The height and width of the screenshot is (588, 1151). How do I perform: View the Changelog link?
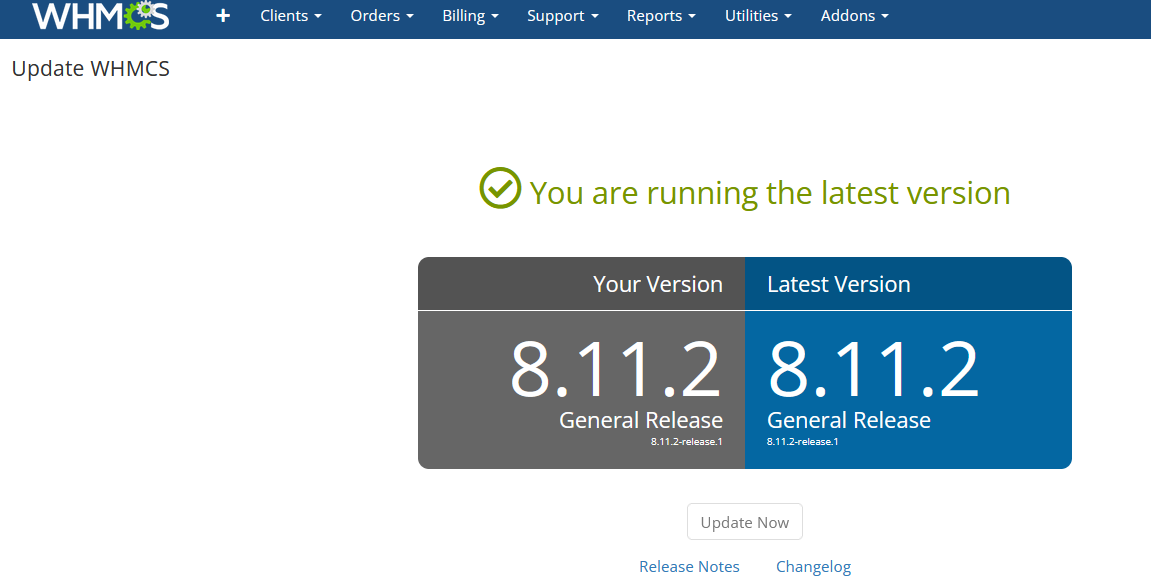point(813,567)
